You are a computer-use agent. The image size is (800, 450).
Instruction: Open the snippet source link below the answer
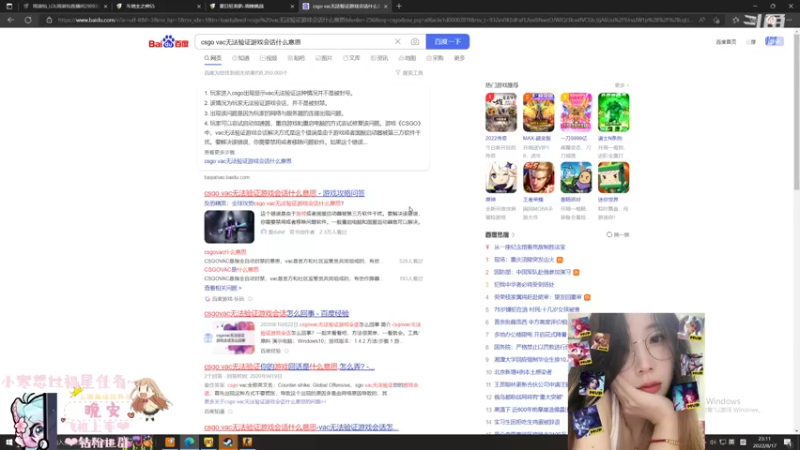click(247, 161)
